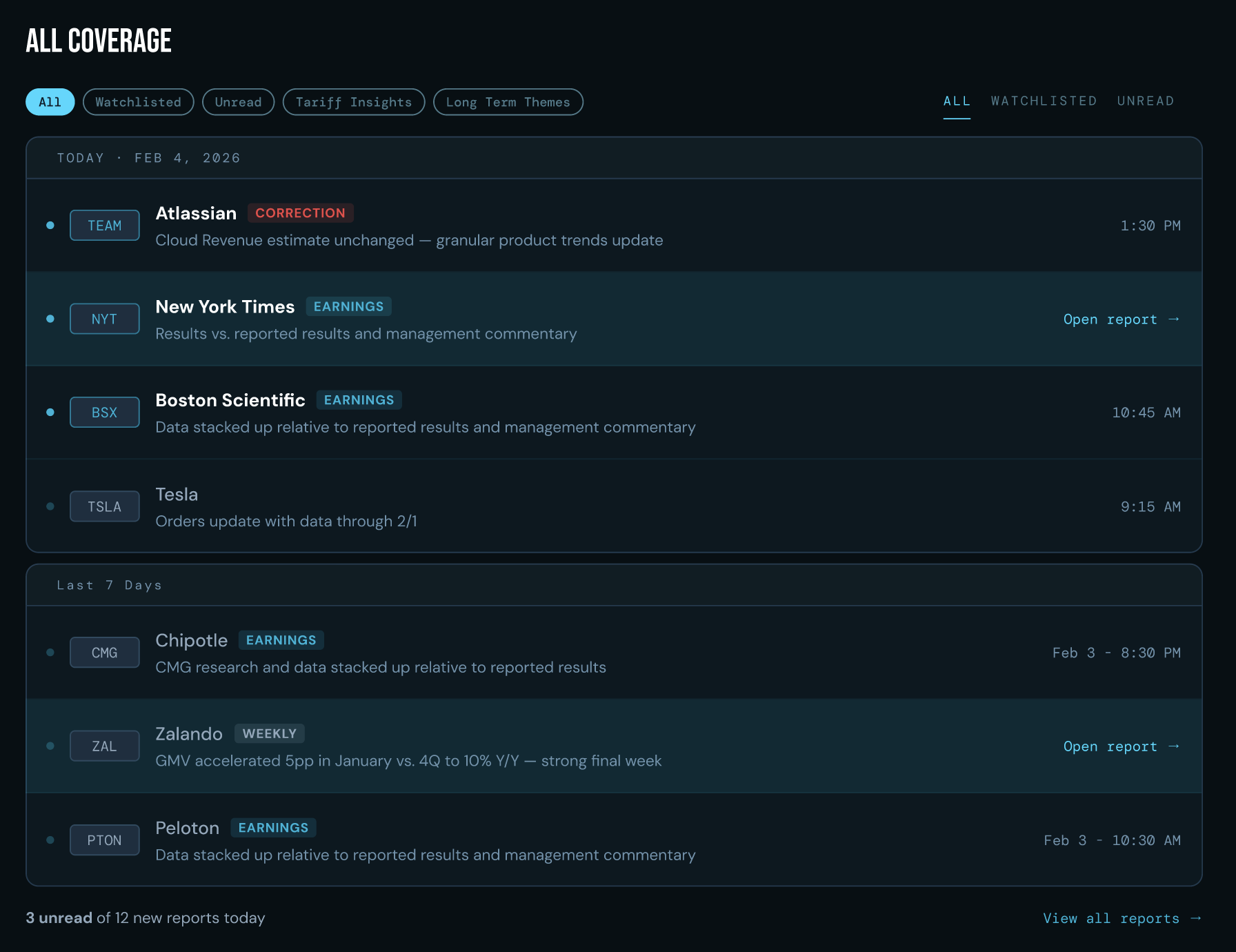Switch to the WATCHLISTED tab
This screenshot has width=1236, height=952.
pos(1044,101)
